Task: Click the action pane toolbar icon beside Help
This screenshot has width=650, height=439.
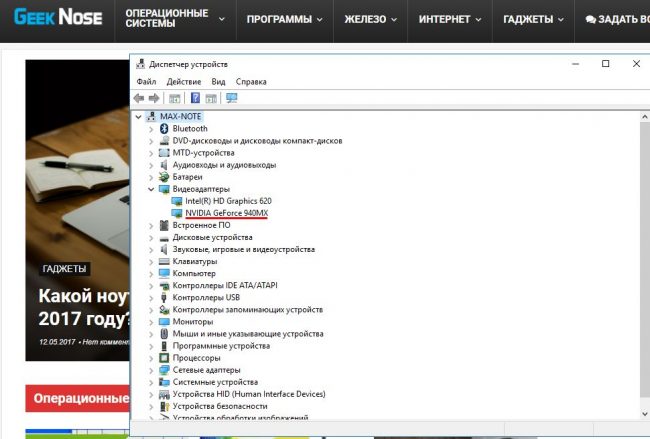Action: pyautogui.click(x=211, y=98)
